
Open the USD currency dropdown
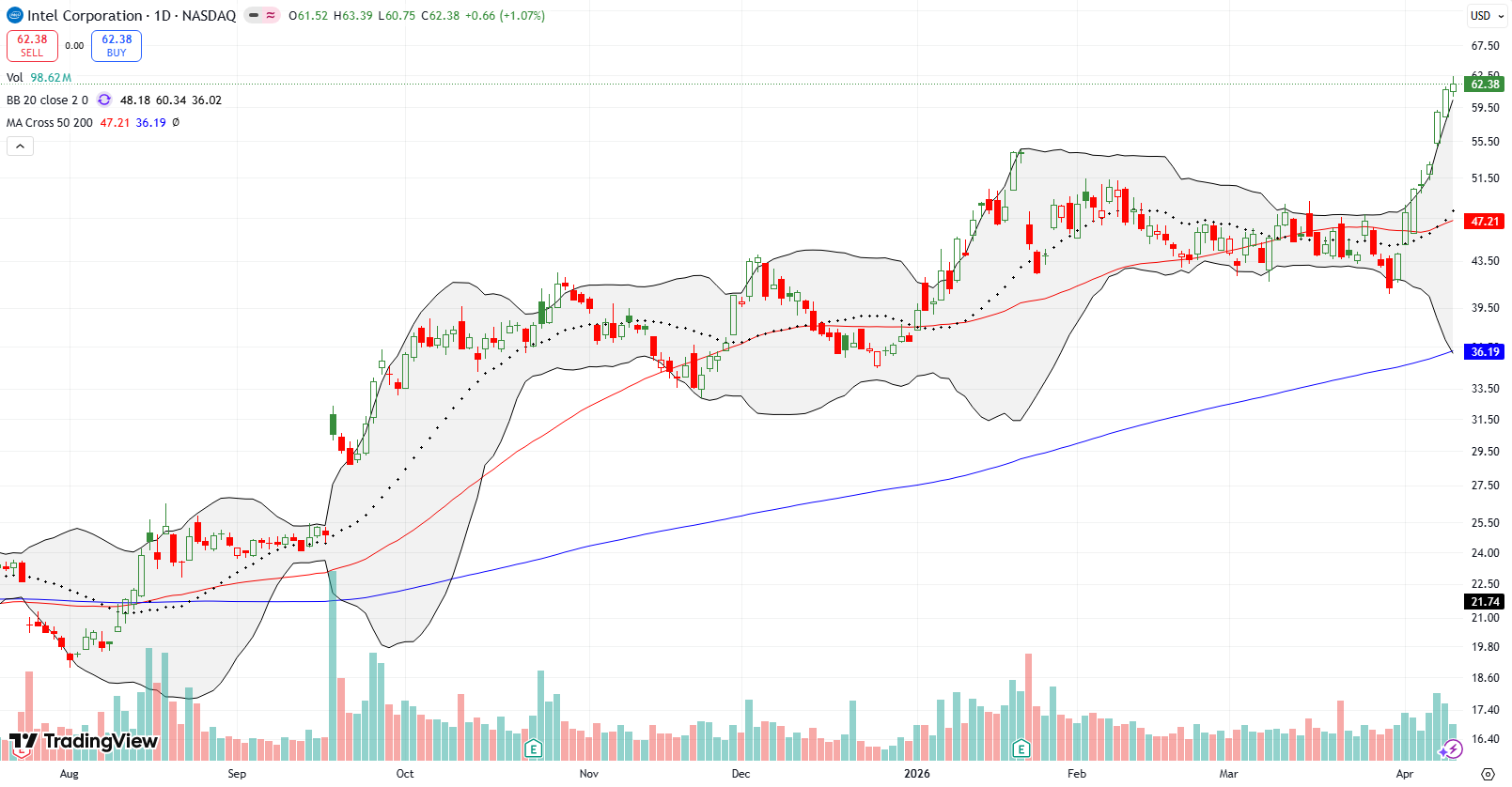tap(1487, 15)
